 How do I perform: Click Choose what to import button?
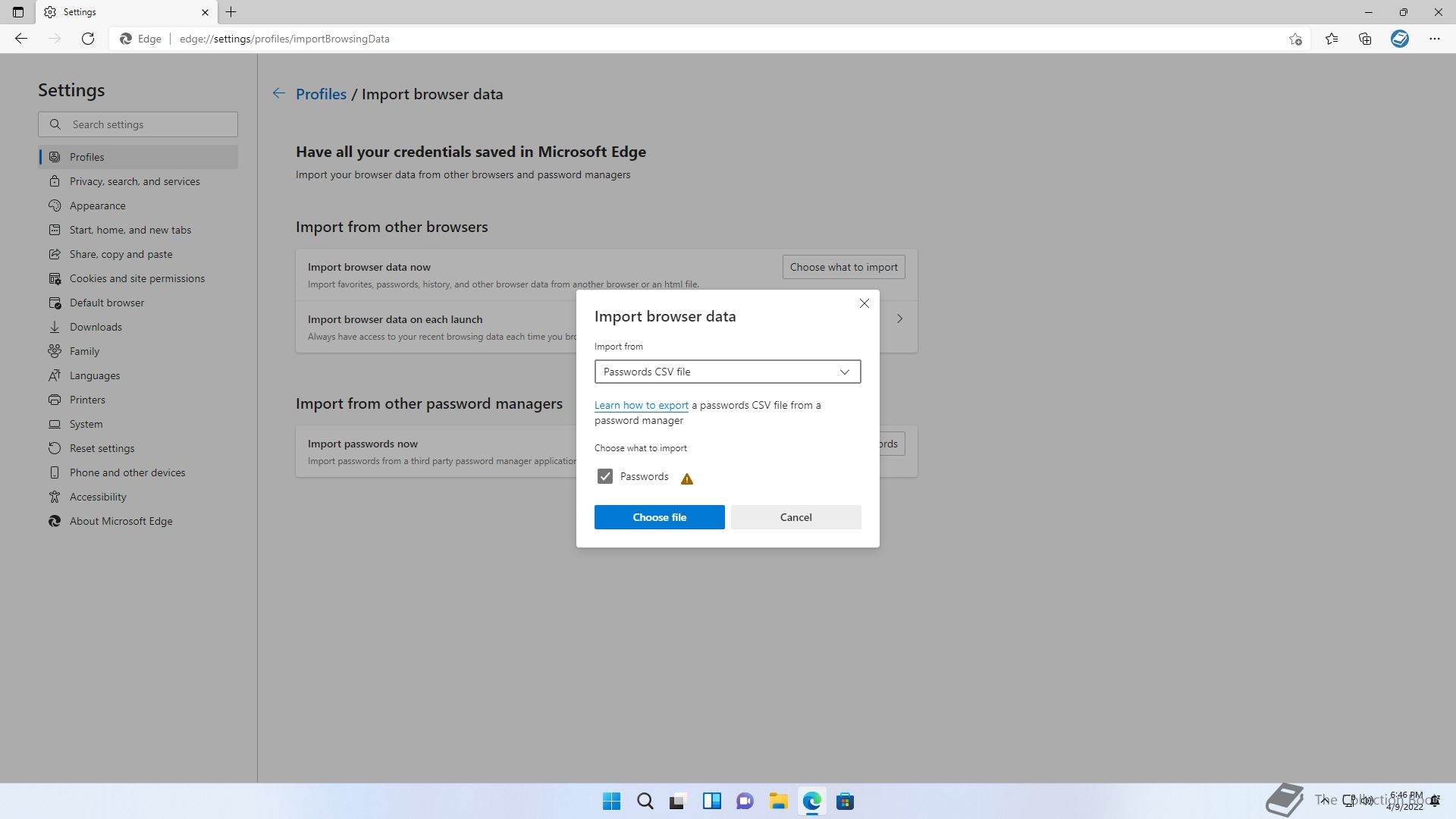(844, 267)
